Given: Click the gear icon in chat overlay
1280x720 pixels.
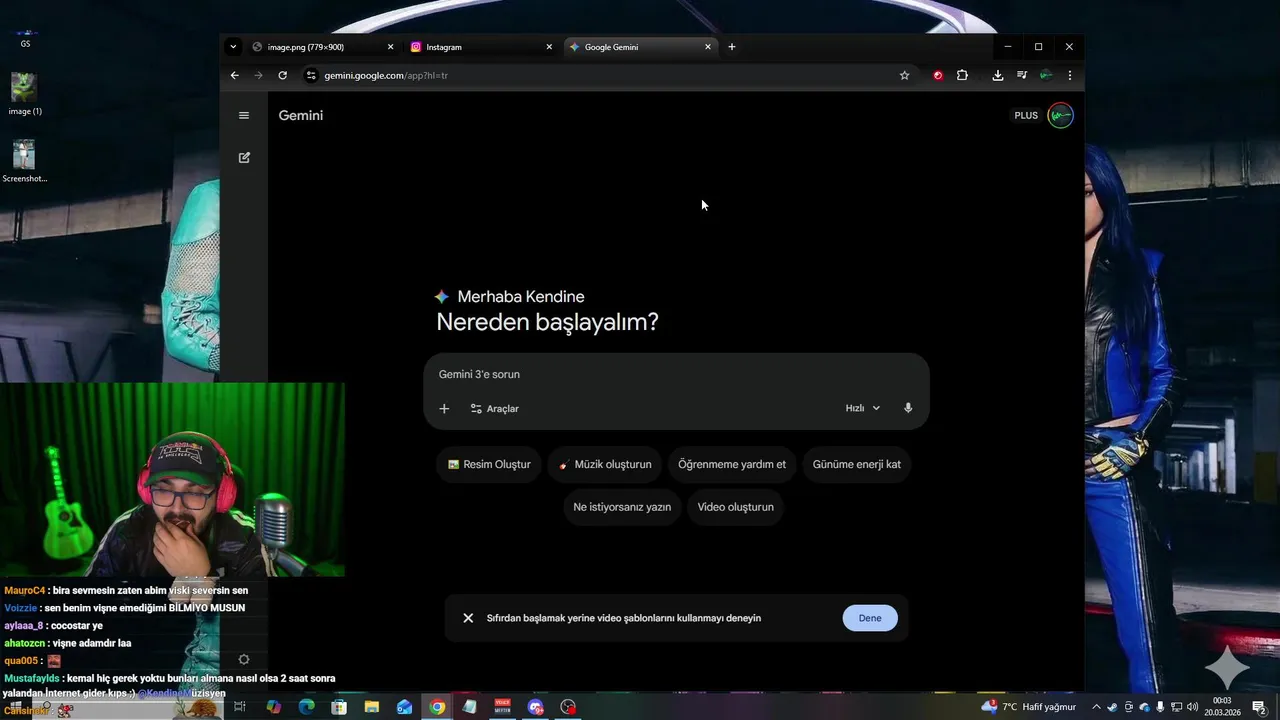Looking at the screenshot, I should 244,660.
